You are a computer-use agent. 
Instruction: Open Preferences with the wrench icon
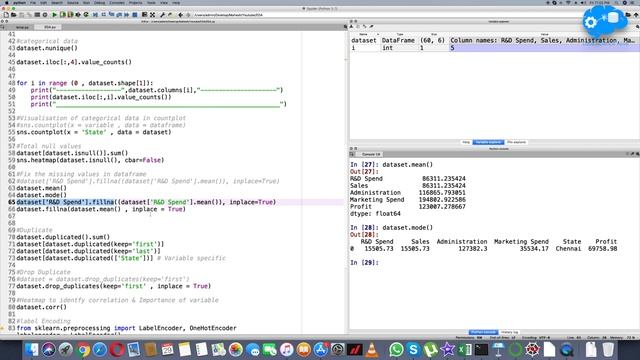(x=162, y=15)
